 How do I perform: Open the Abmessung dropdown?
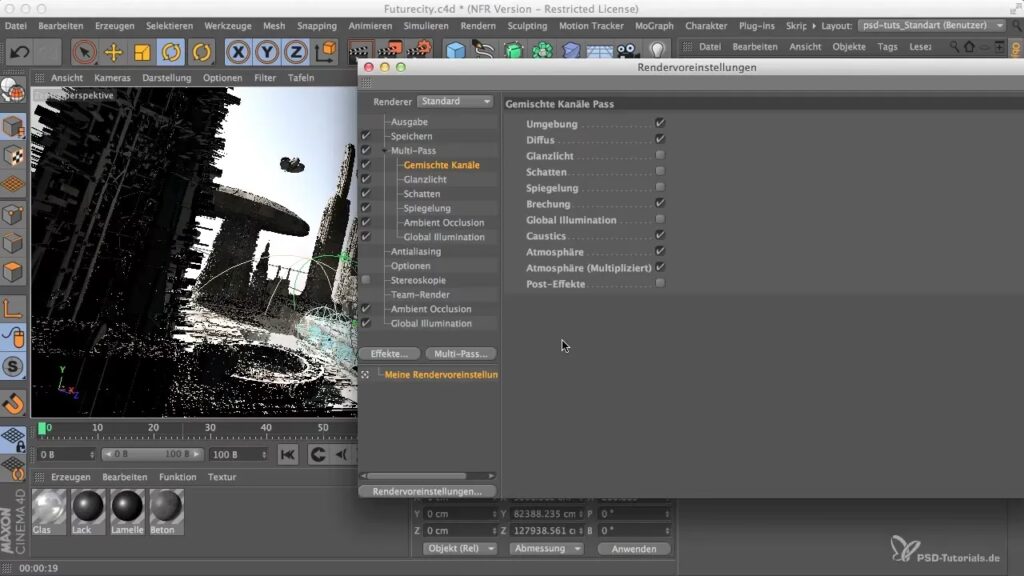tap(546, 548)
